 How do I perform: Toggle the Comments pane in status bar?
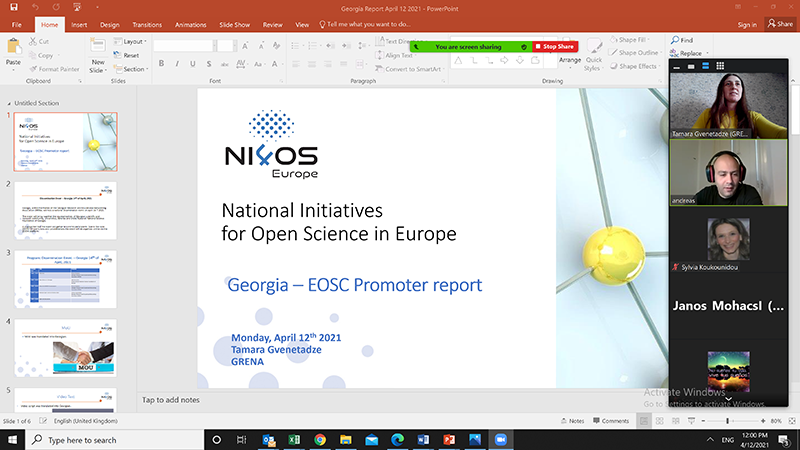coord(611,421)
